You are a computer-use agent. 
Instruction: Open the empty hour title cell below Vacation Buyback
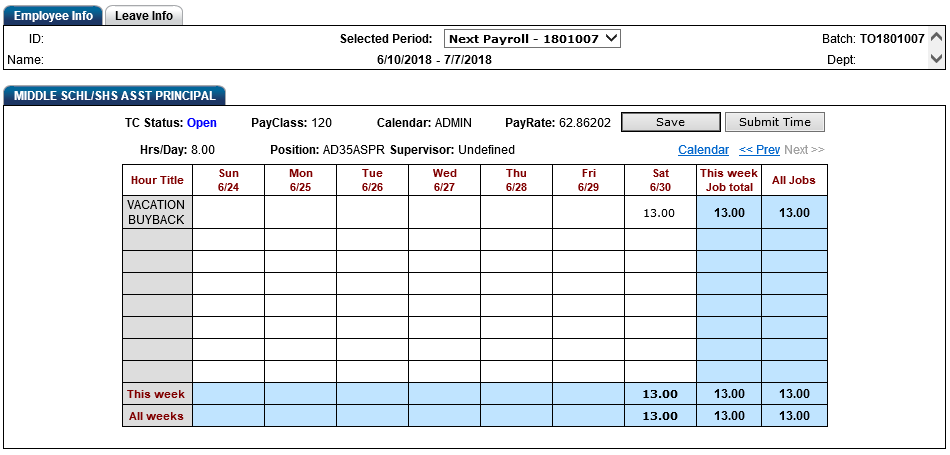coord(158,239)
